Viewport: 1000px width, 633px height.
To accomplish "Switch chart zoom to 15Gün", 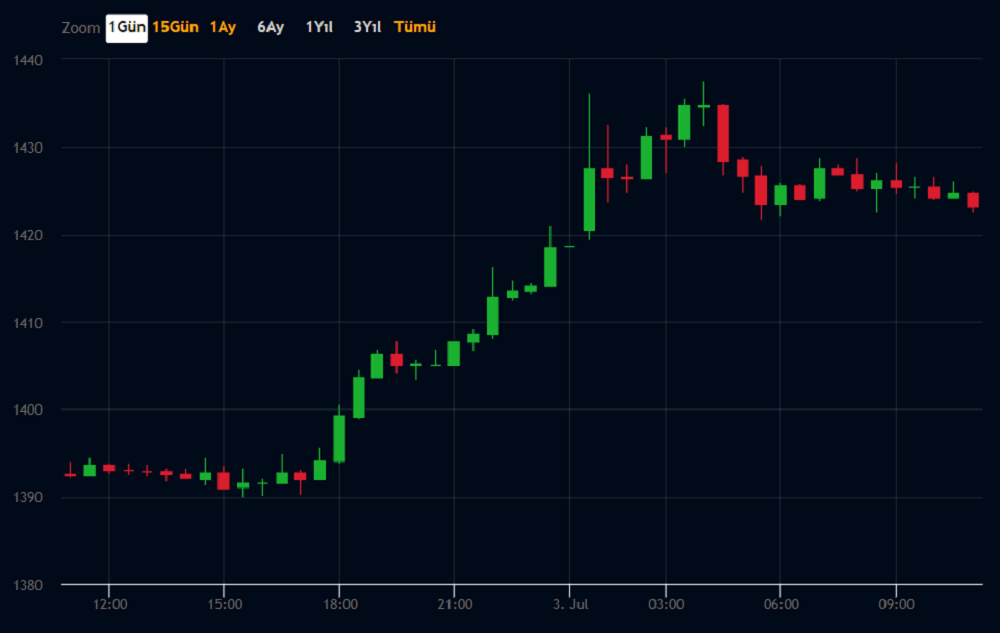I will click(x=175, y=27).
